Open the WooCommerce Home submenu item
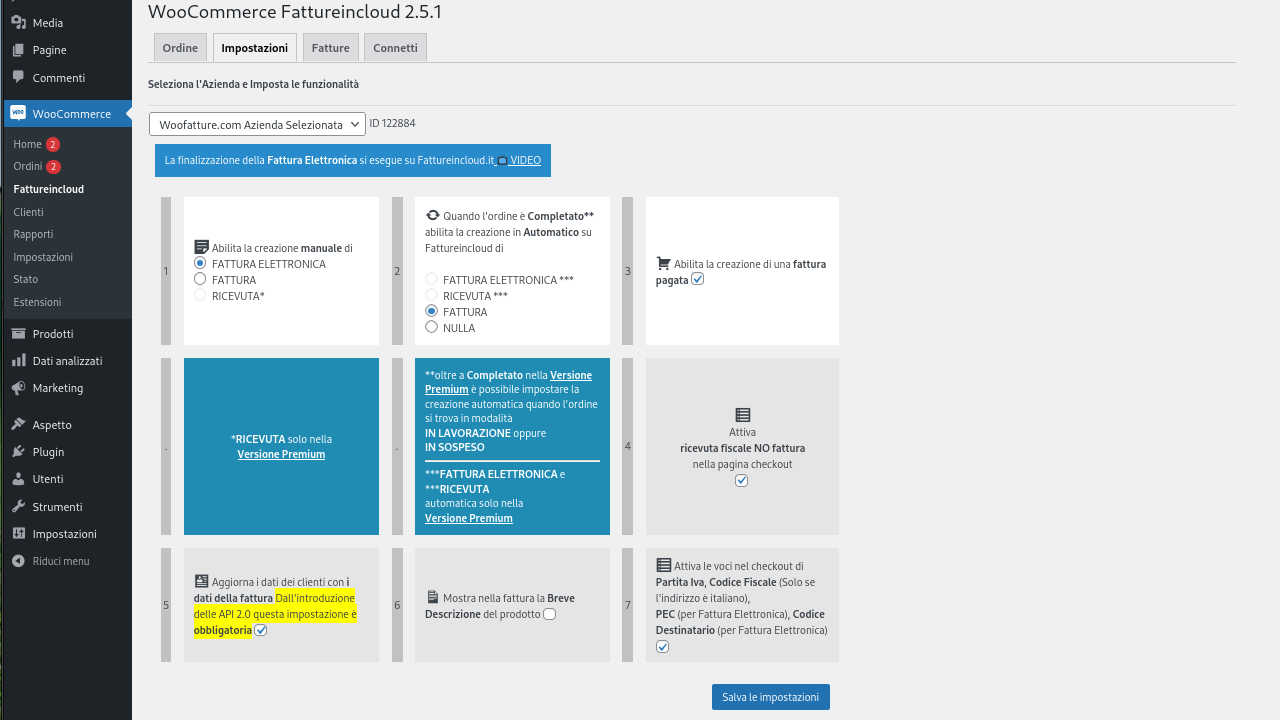The image size is (1280, 720). (27, 144)
